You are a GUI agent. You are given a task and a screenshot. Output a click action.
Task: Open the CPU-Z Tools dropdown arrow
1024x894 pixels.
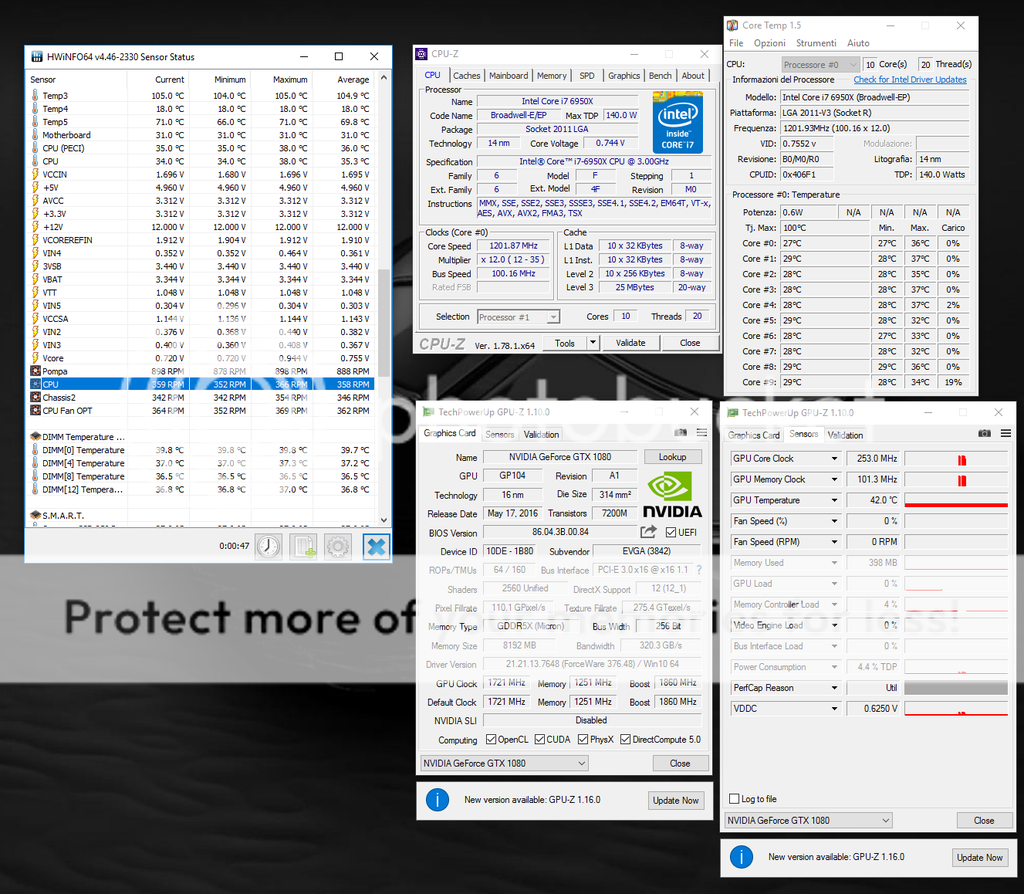(x=592, y=343)
